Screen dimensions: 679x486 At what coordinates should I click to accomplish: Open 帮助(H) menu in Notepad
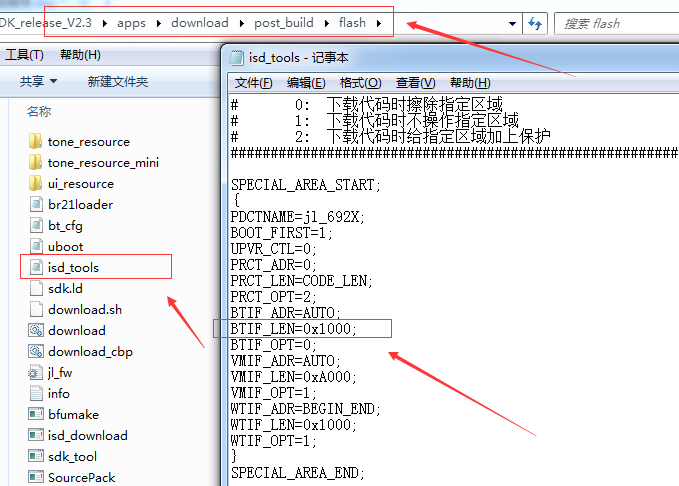click(470, 83)
